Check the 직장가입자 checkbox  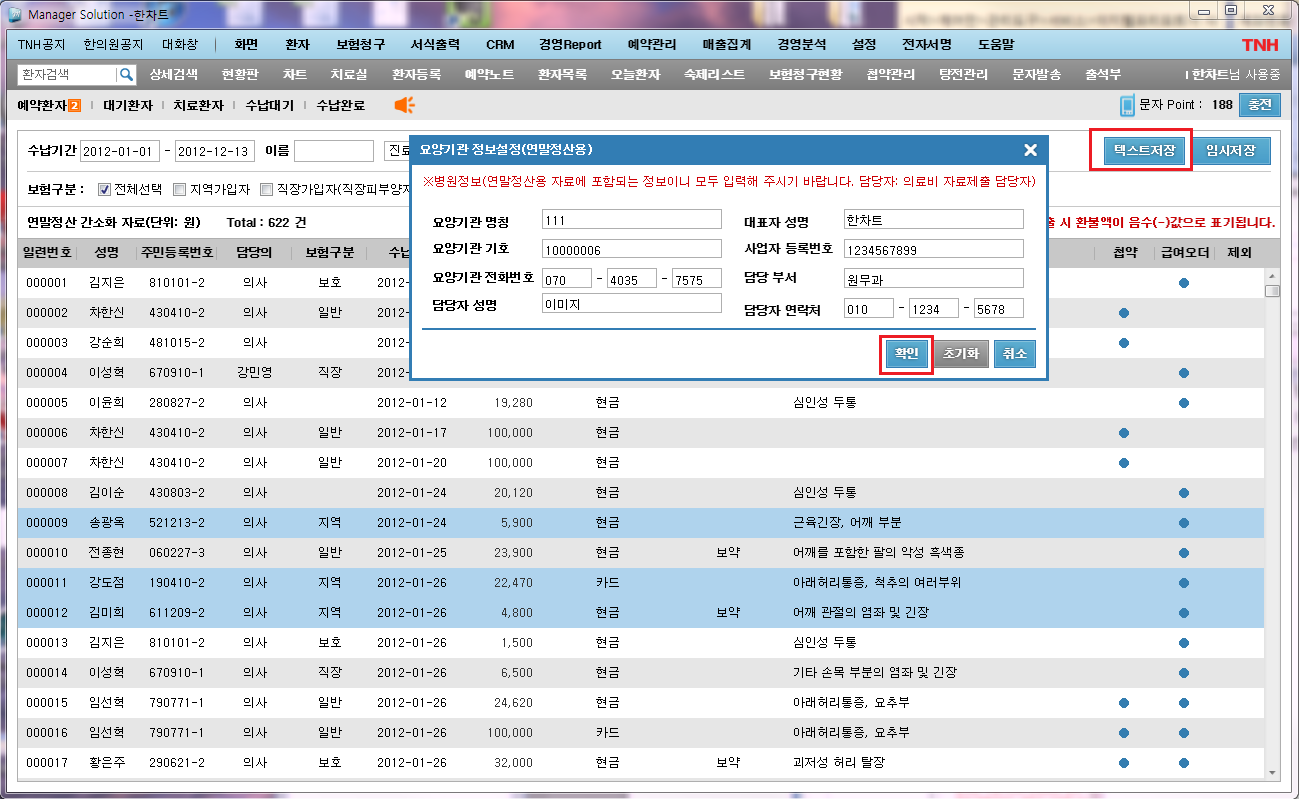(x=267, y=189)
